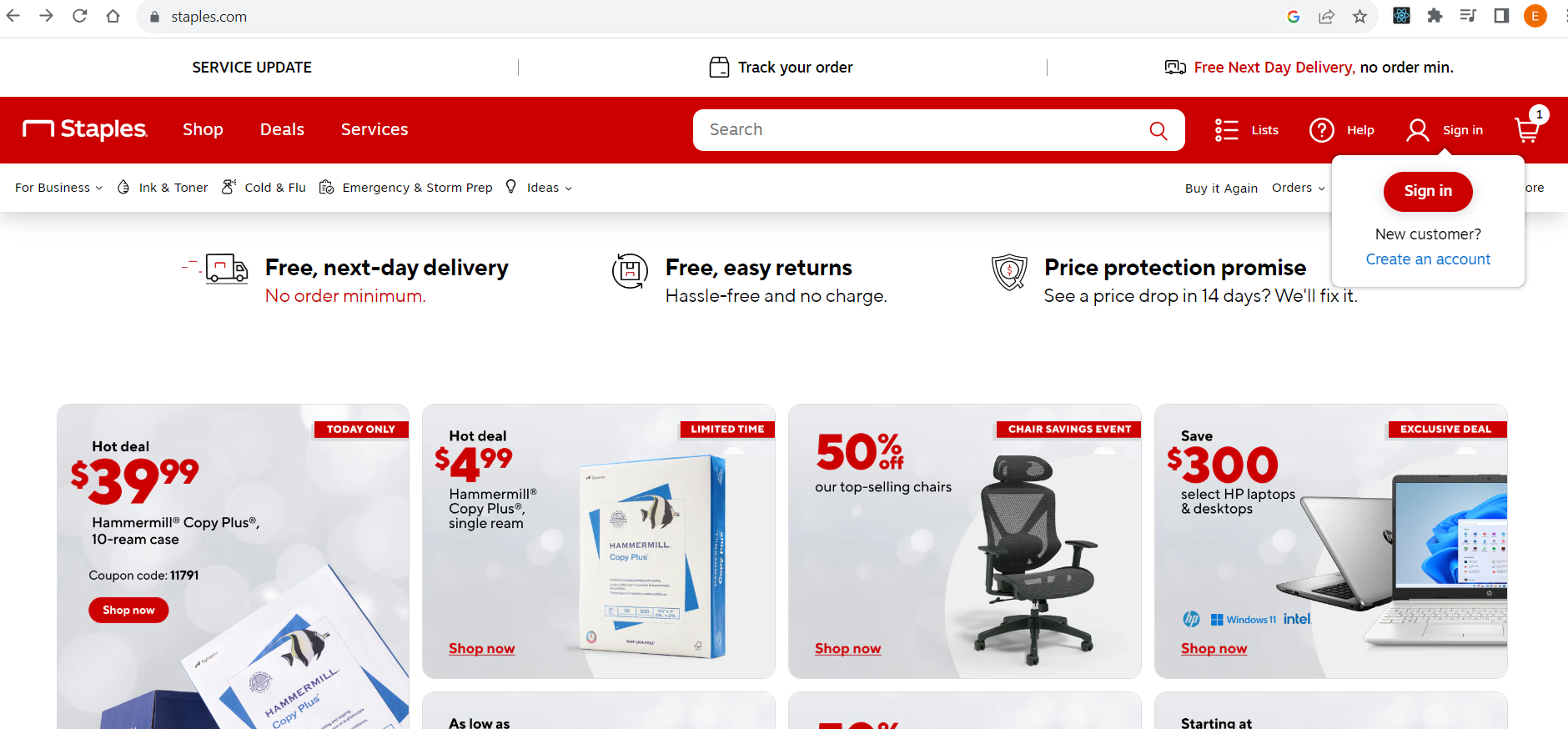This screenshot has width=1568, height=729.
Task: Click the Staples logo
Action: pos(85,129)
